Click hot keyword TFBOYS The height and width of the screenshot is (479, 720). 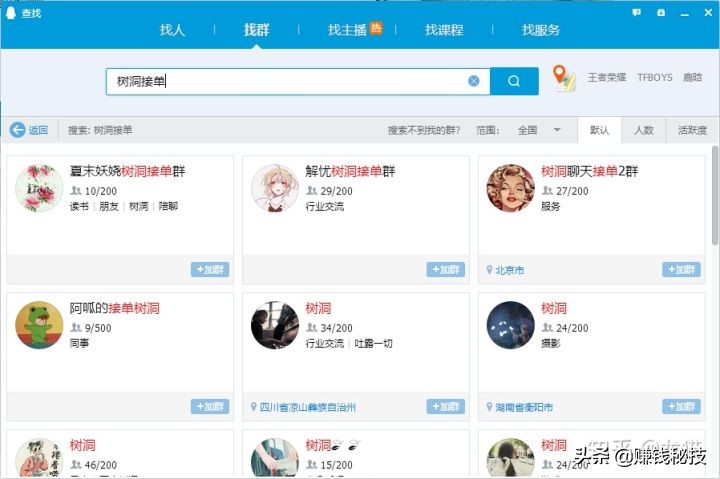click(x=654, y=77)
